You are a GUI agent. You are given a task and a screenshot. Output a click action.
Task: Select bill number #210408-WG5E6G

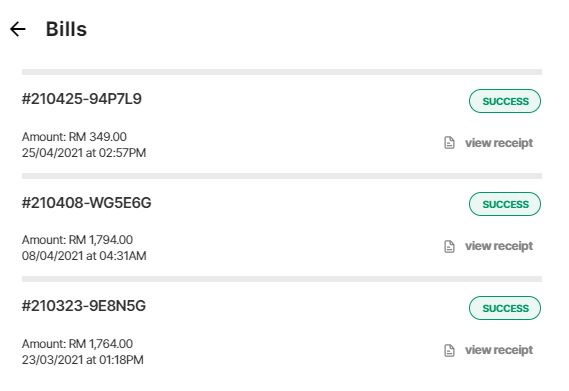coord(86,203)
